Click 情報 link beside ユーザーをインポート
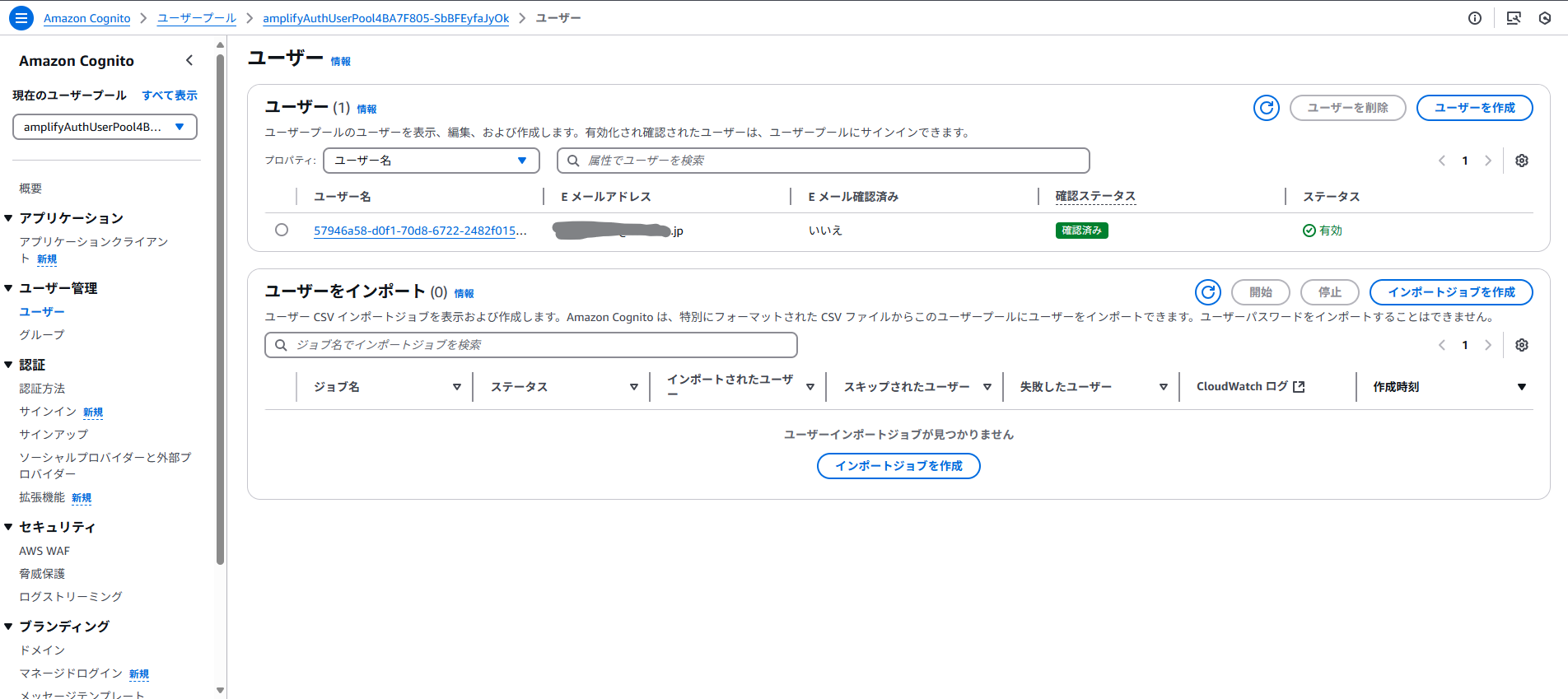This screenshot has height=699, width=1568. pyautogui.click(x=464, y=294)
